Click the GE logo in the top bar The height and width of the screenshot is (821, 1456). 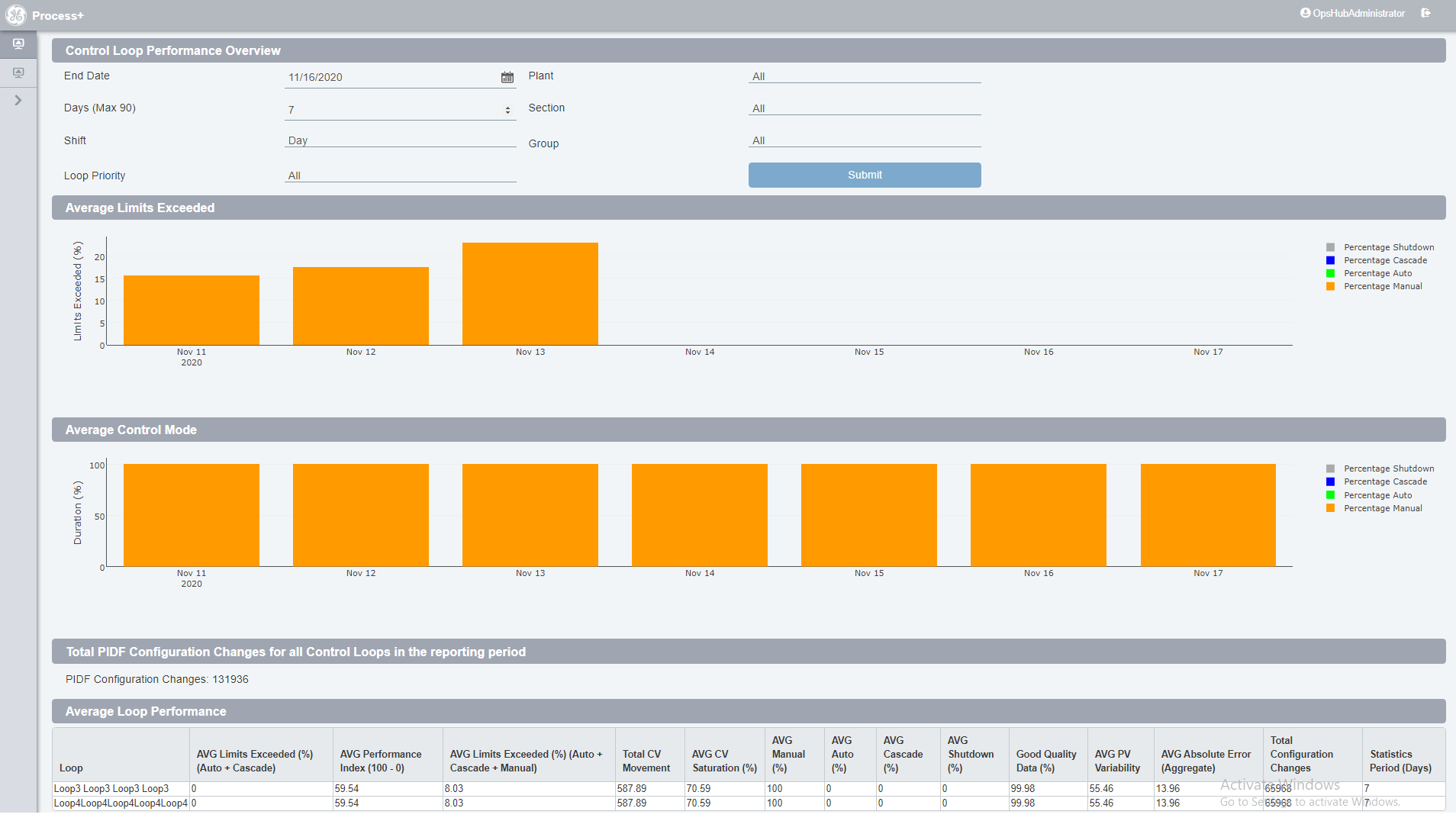(16, 14)
